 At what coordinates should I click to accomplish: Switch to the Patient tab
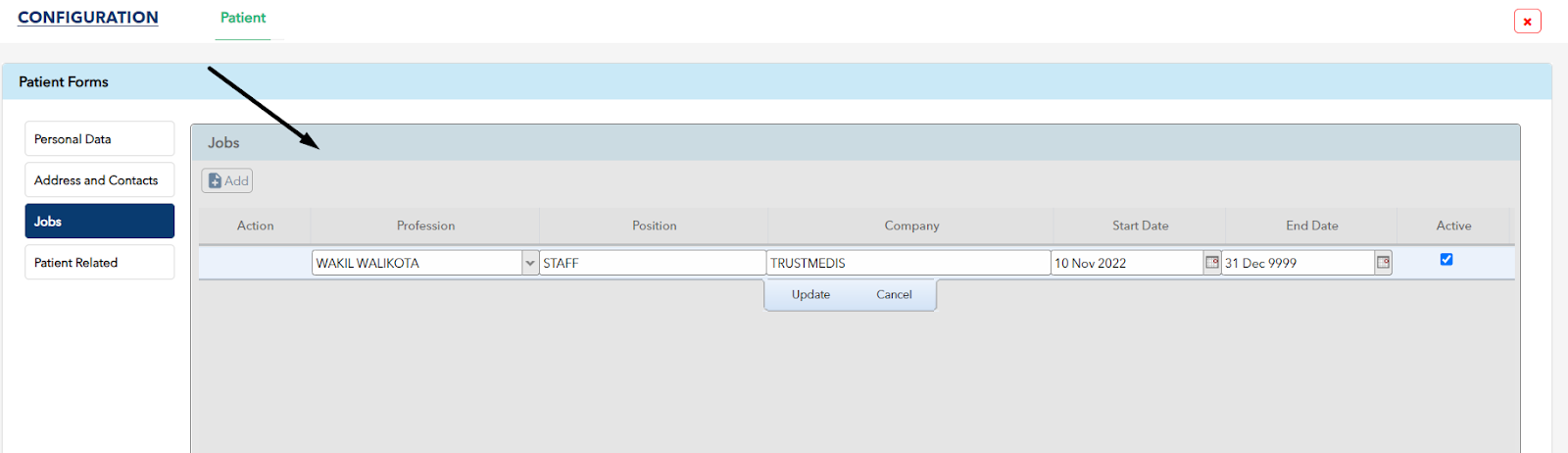coord(243,18)
